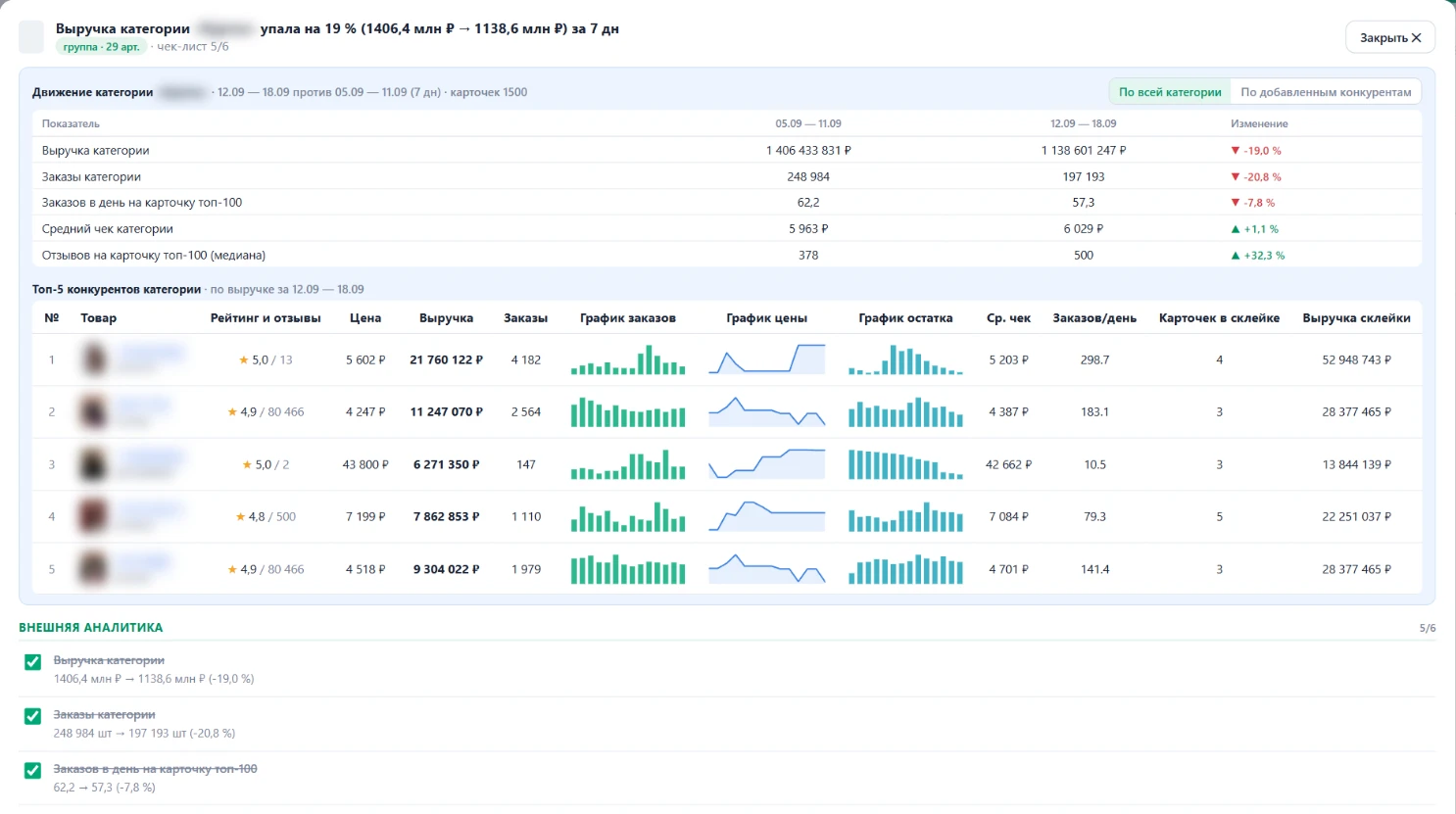This screenshot has height=814, width=1456.
Task: Open product thumbnail in competitor row 4
Action: click(x=94, y=516)
